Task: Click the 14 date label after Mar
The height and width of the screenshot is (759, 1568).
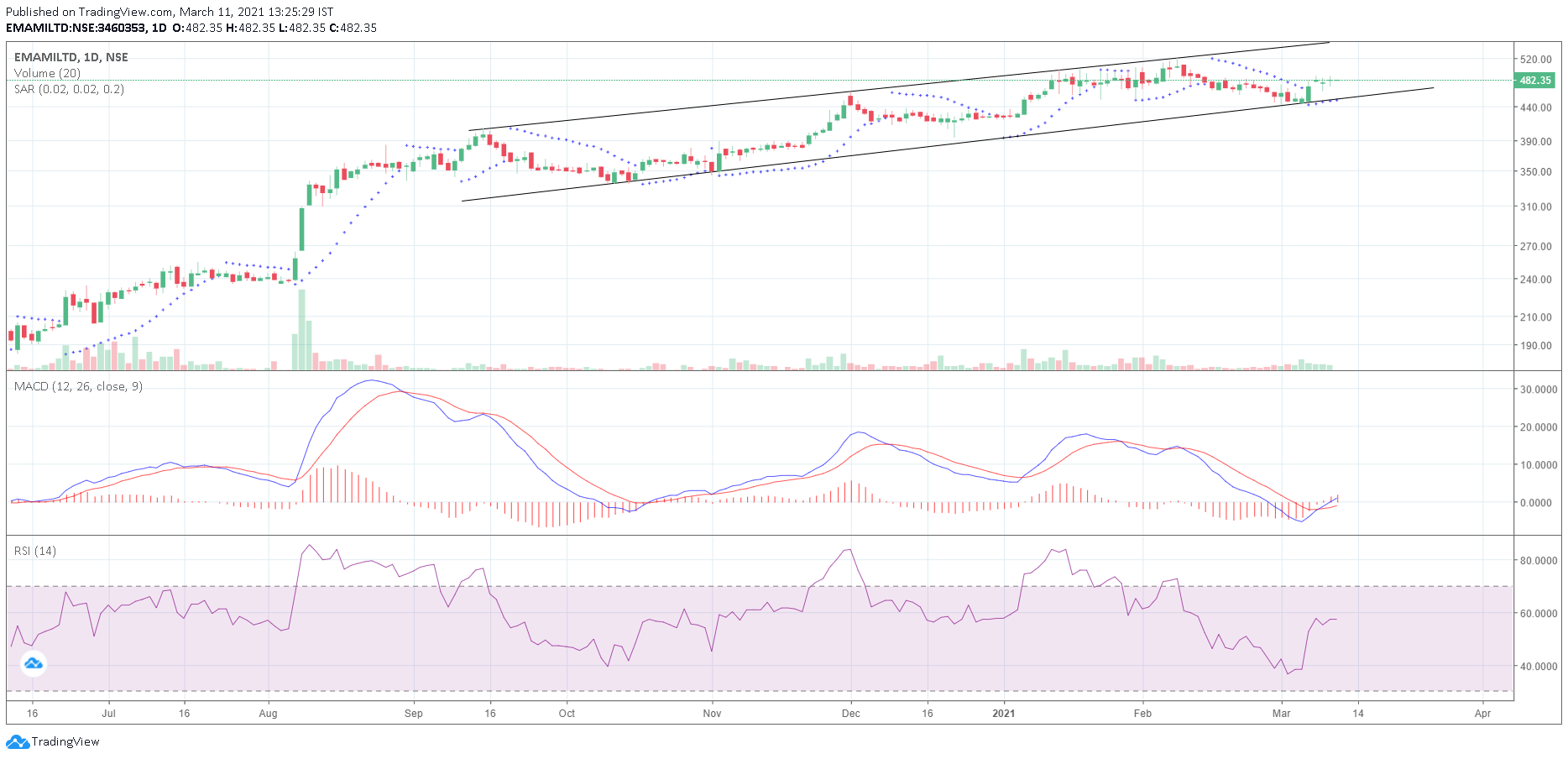Action: coord(1357,714)
